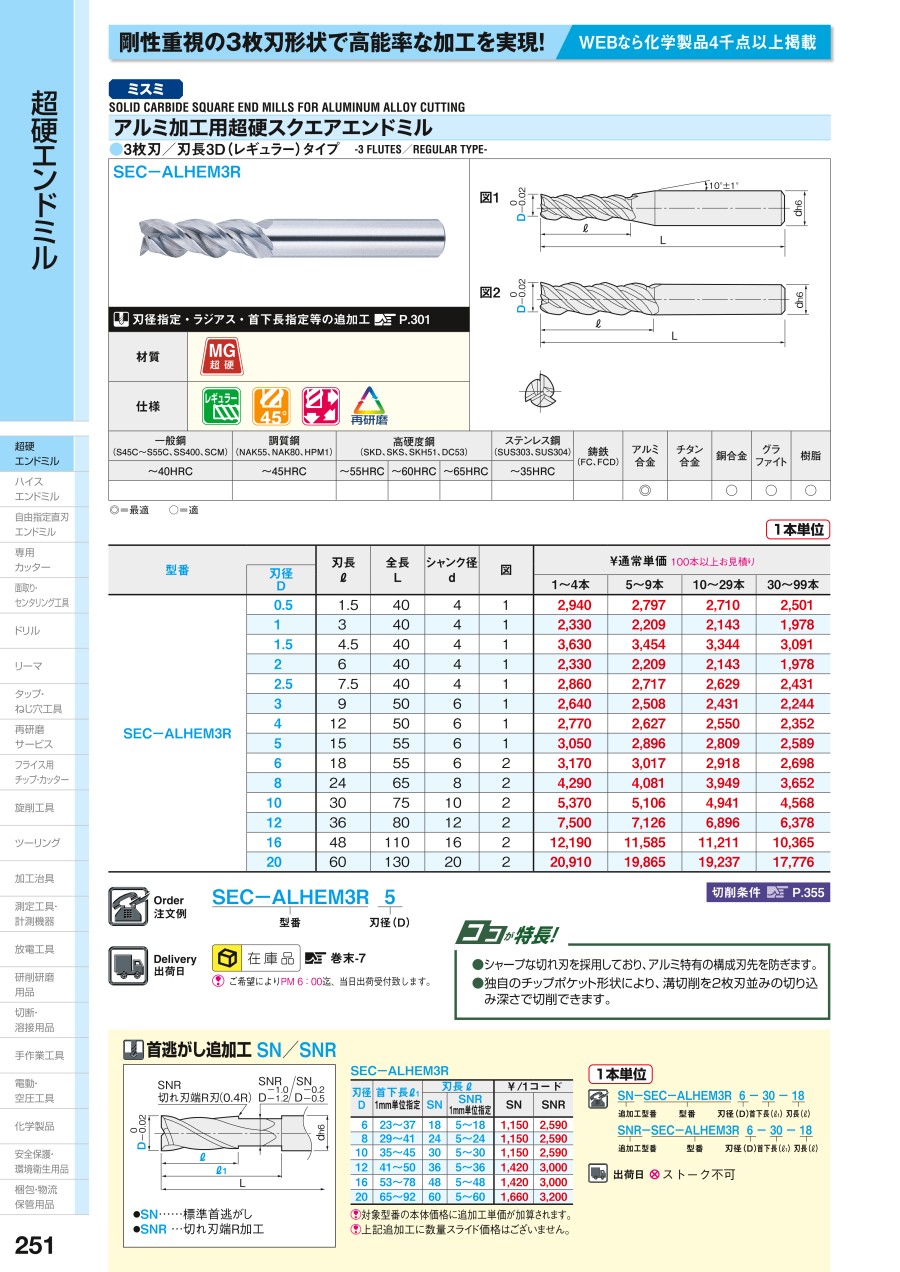This screenshot has height=1272, width=900.
Task: Go to the ドリル sidebar section
Action: (28, 631)
